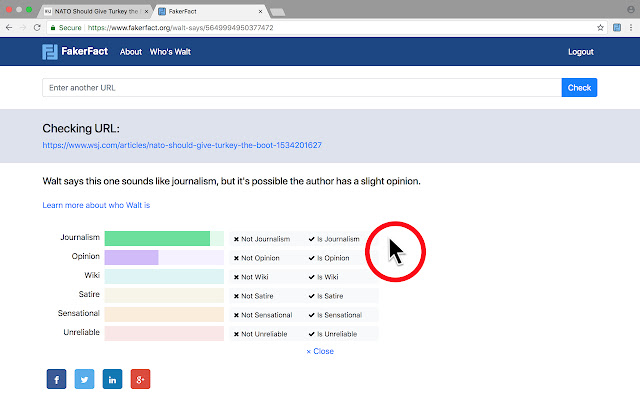Click Logout in the header
Screen dimensions: 640x400
581,52
